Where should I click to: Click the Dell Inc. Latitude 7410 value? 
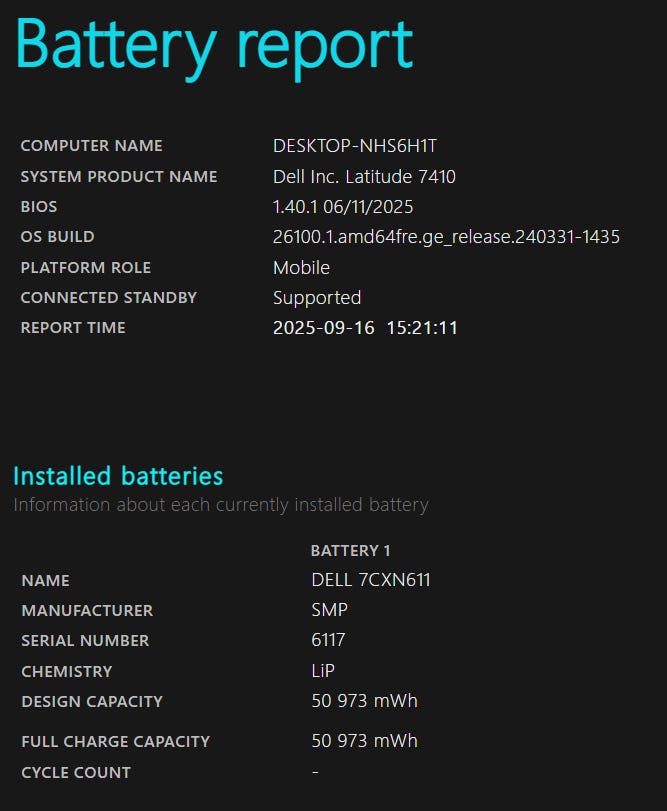[x=365, y=177]
